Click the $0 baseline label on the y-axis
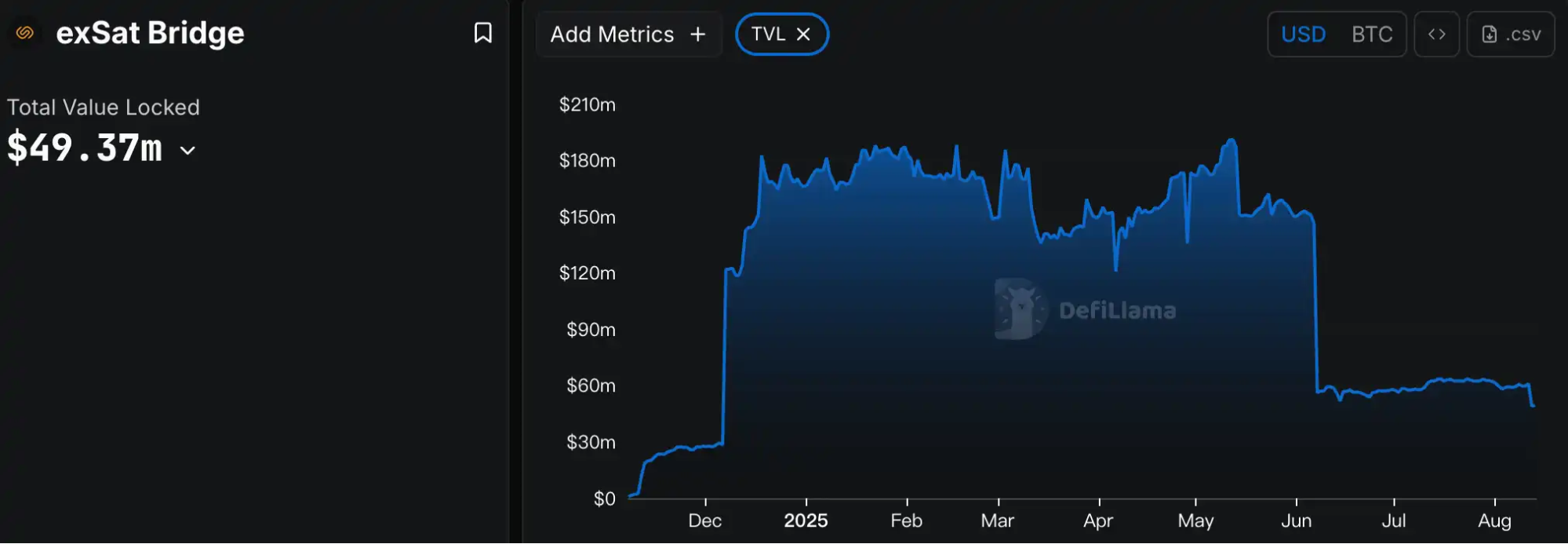Image resolution: width=1568 pixels, height=544 pixels. (x=604, y=498)
